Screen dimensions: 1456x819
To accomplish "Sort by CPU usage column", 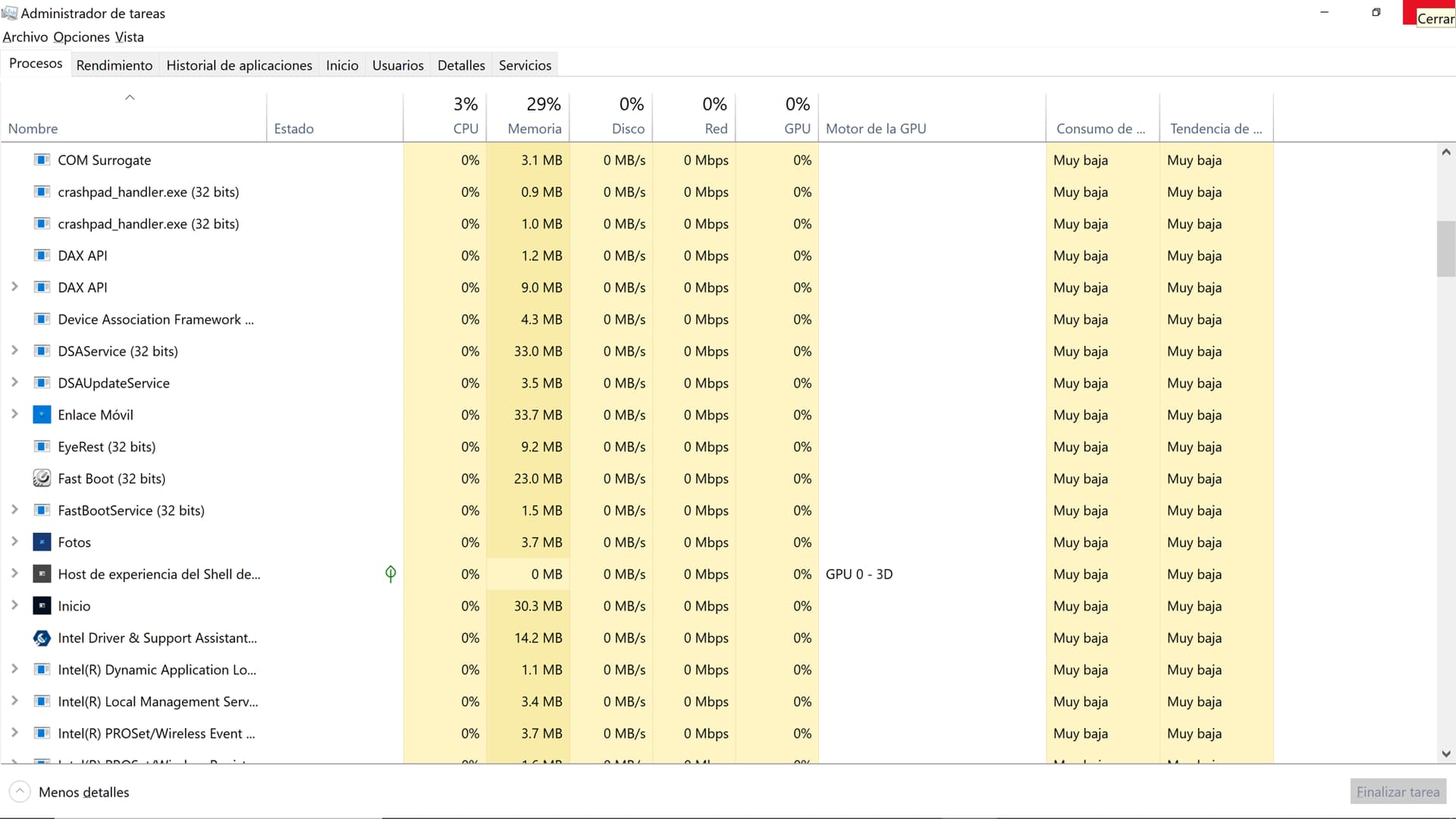I will pos(444,118).
